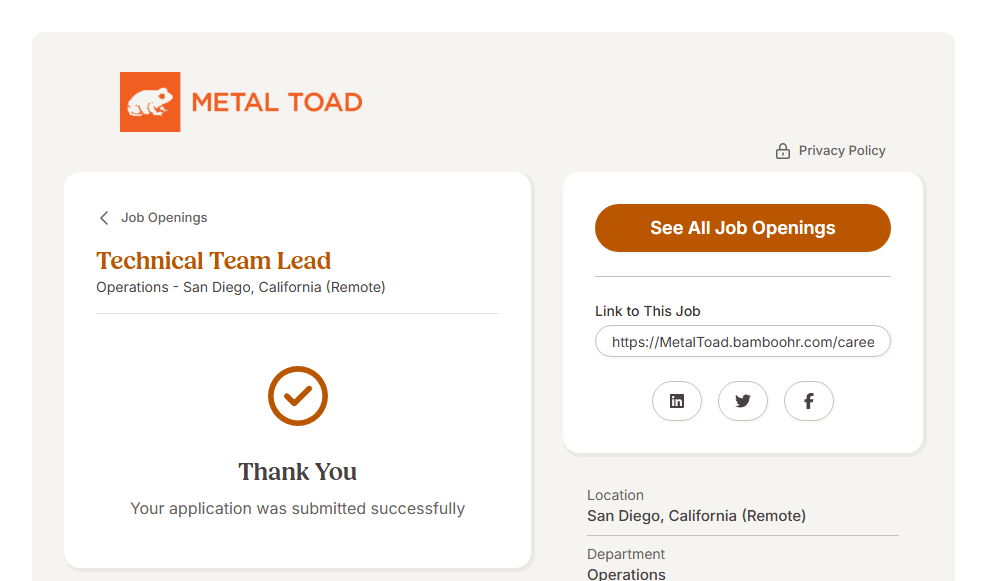This screenshot has height=581, width=987.
Task: Click the orange success checkmark icon
Action: point(298,396)
